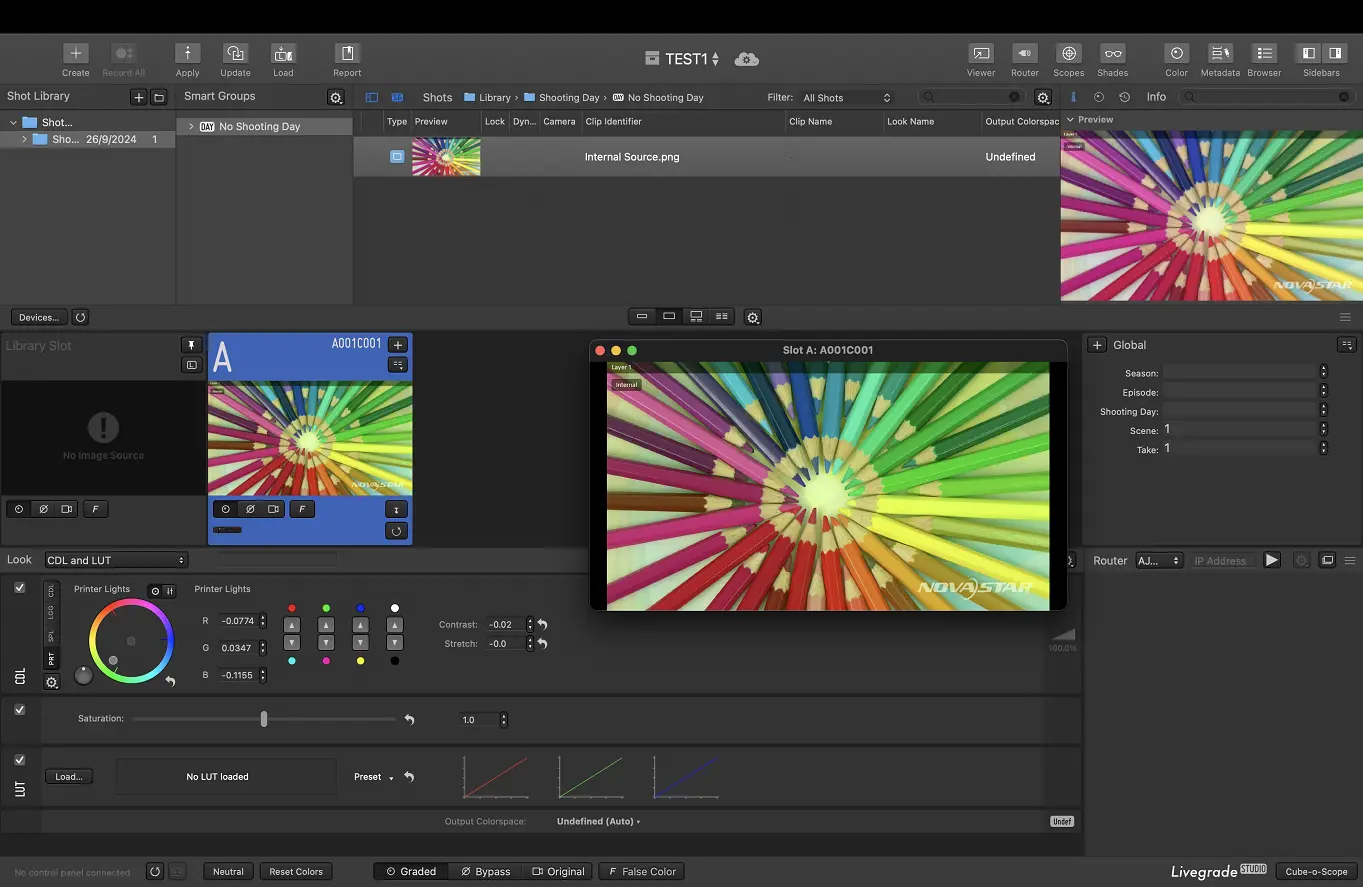Expand the No Shooting Day group
The image size is (1363, 887).
coord(191,127)
